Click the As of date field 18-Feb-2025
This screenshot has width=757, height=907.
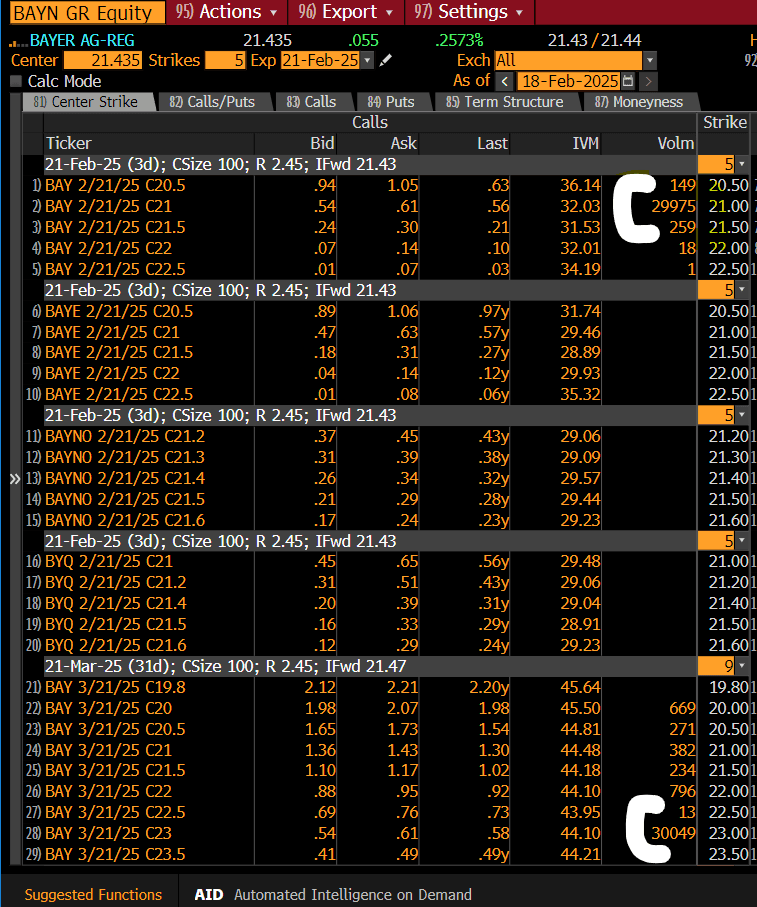click(570, 81)
